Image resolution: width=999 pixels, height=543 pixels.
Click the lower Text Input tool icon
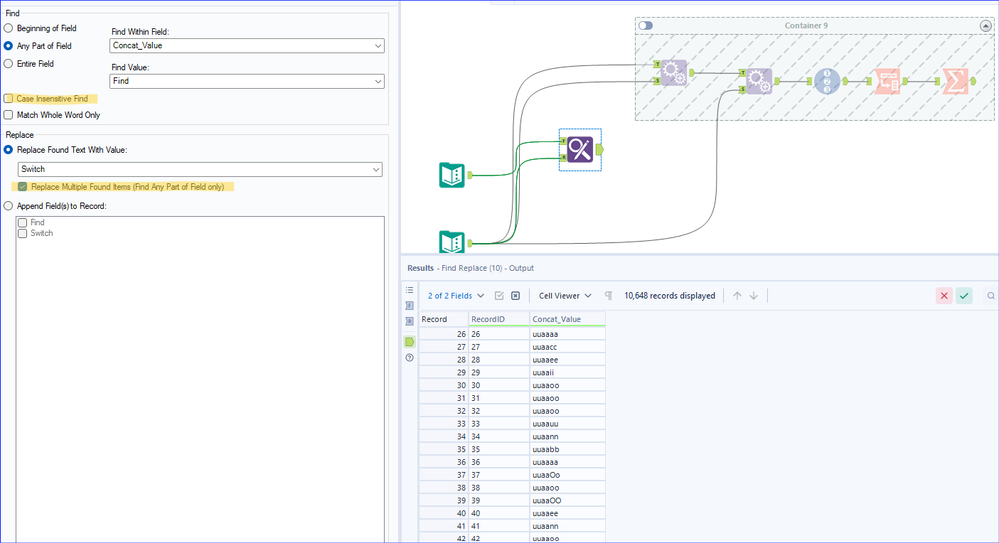(x=452, y=242)
